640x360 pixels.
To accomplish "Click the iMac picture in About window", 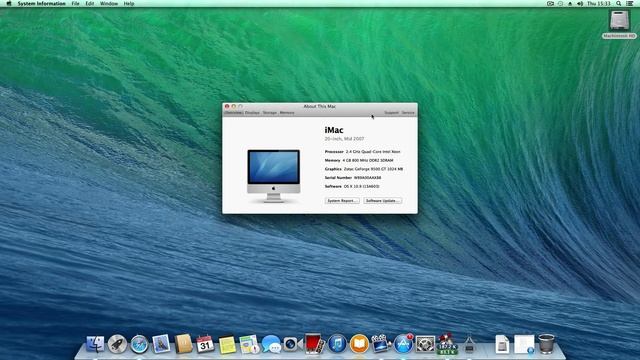I will tap(273, 176).
